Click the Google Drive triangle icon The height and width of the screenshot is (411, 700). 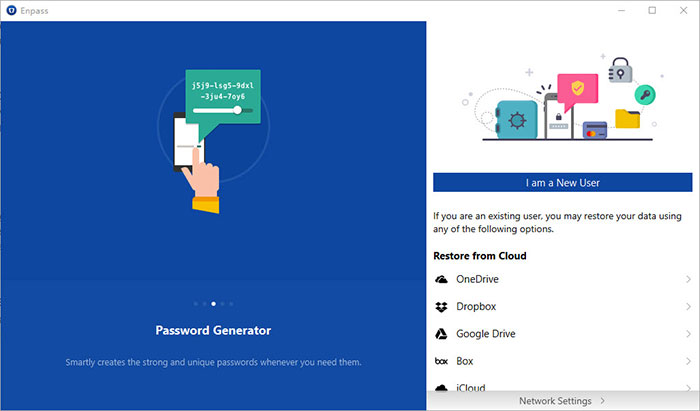click(442, 334)
